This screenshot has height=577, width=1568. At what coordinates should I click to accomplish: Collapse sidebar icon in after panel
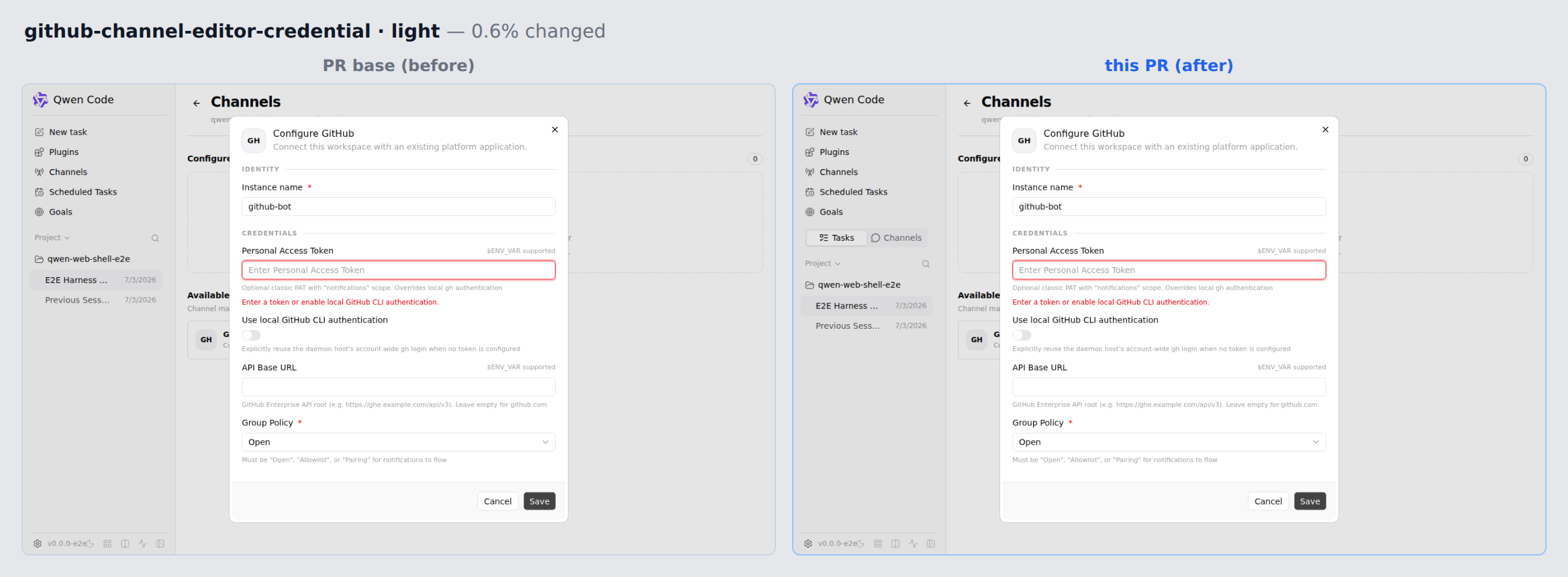[931, 543]
